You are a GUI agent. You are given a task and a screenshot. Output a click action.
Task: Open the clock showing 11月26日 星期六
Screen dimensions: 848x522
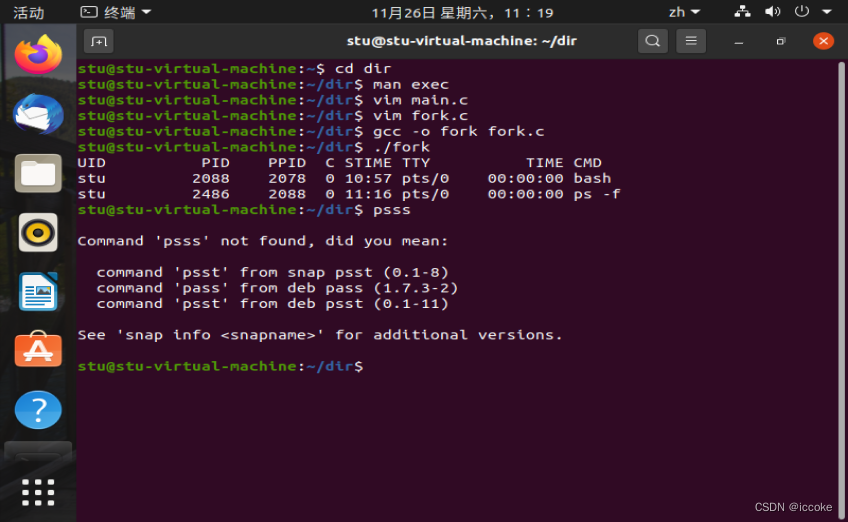pyautogui.click(x=462, y=12)
